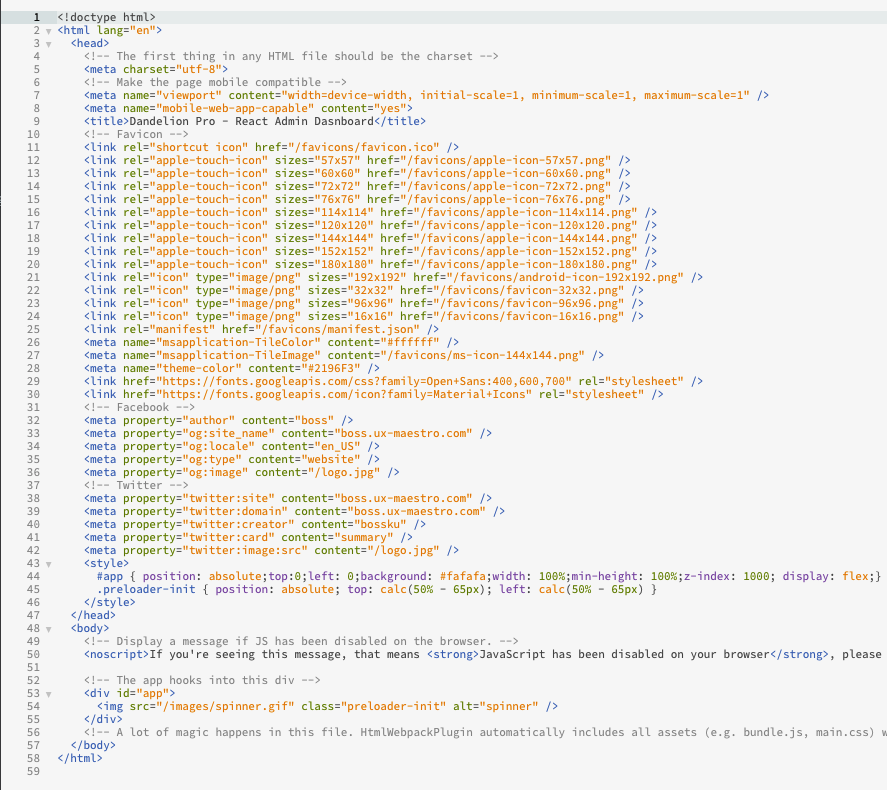Screen dimensions: 887x790
Task: Fold the body section on line 48
Action: [x=48, y=628]
